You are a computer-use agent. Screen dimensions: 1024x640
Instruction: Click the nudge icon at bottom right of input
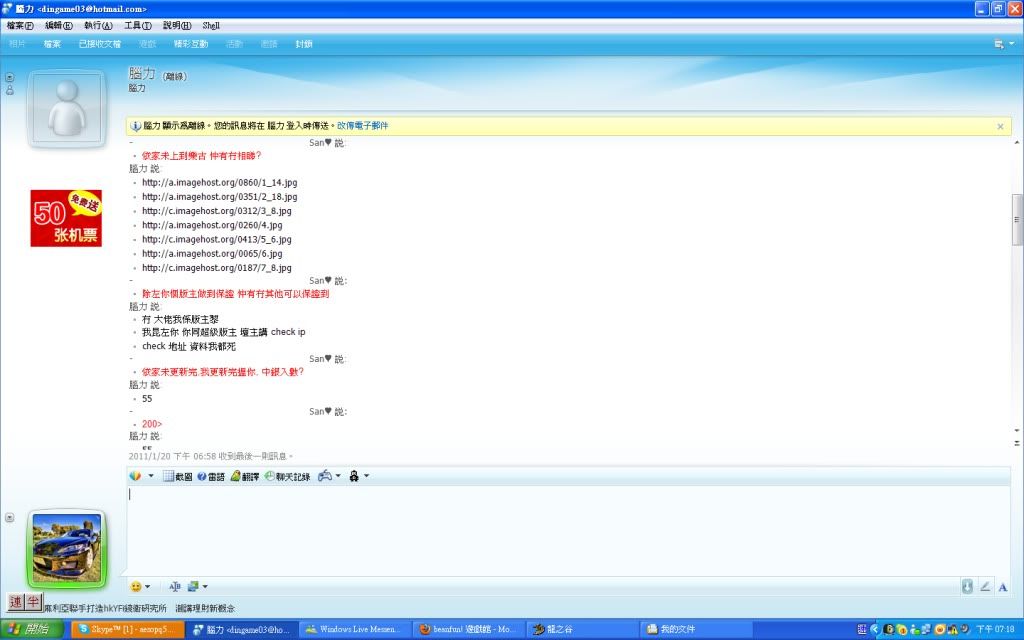point(967,586)
